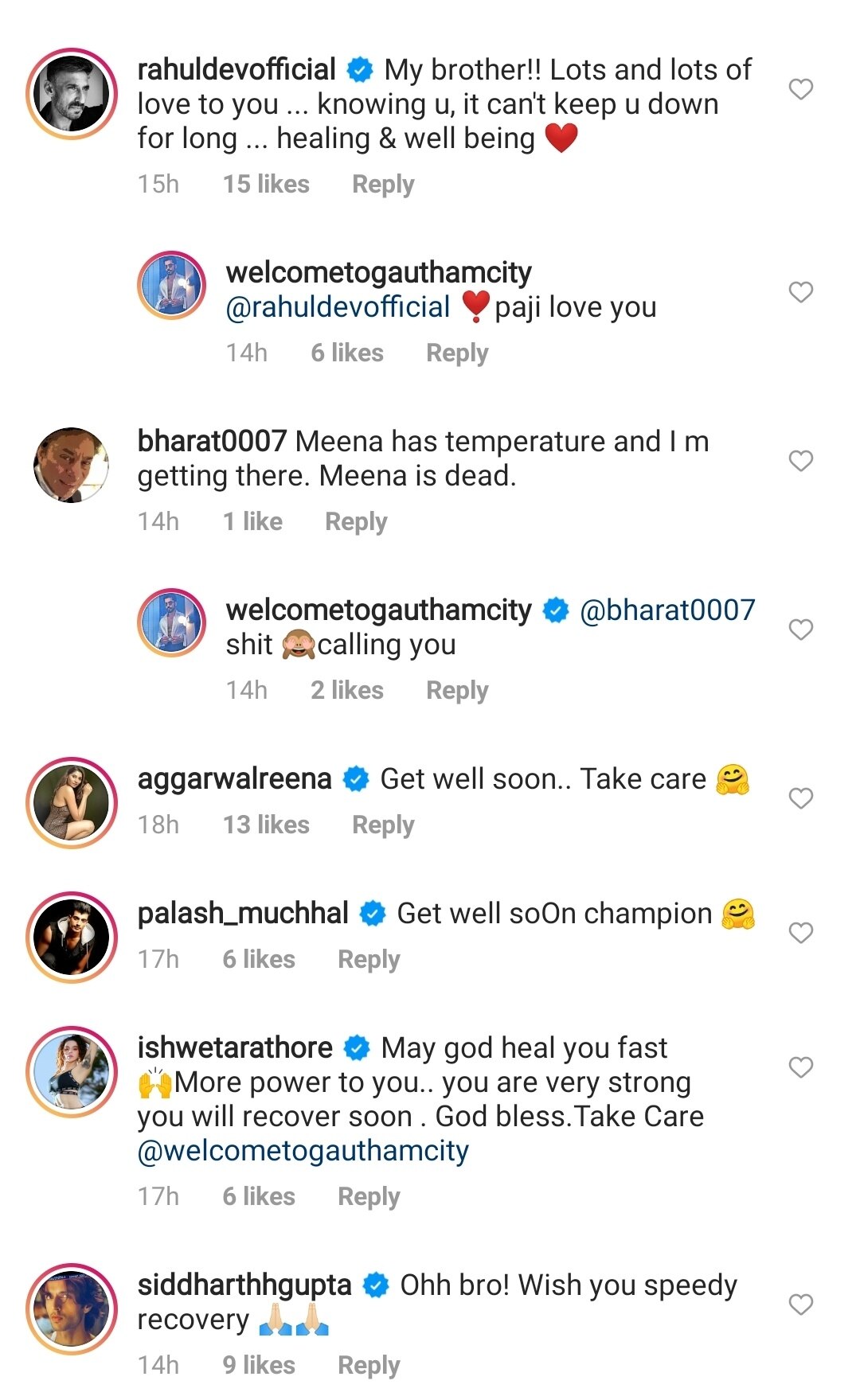Reply to bharat0007's comment
Image resolution: width=860 pixels, height=1400 pixels.
pyautogui.click(x=356, y=522)
